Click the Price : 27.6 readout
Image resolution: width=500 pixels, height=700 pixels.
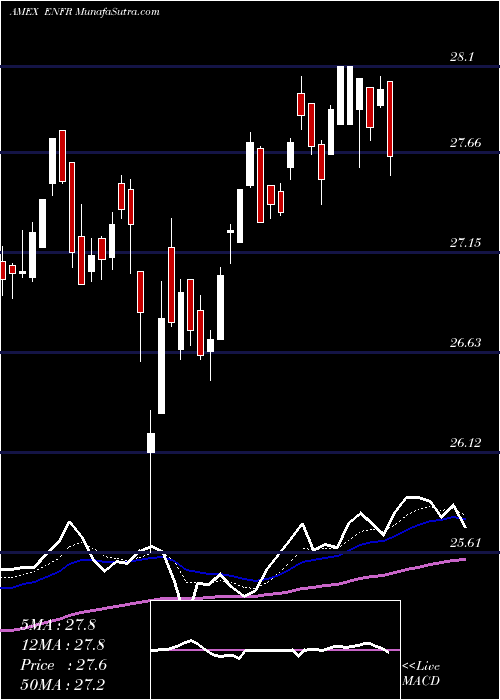(63, 665)
